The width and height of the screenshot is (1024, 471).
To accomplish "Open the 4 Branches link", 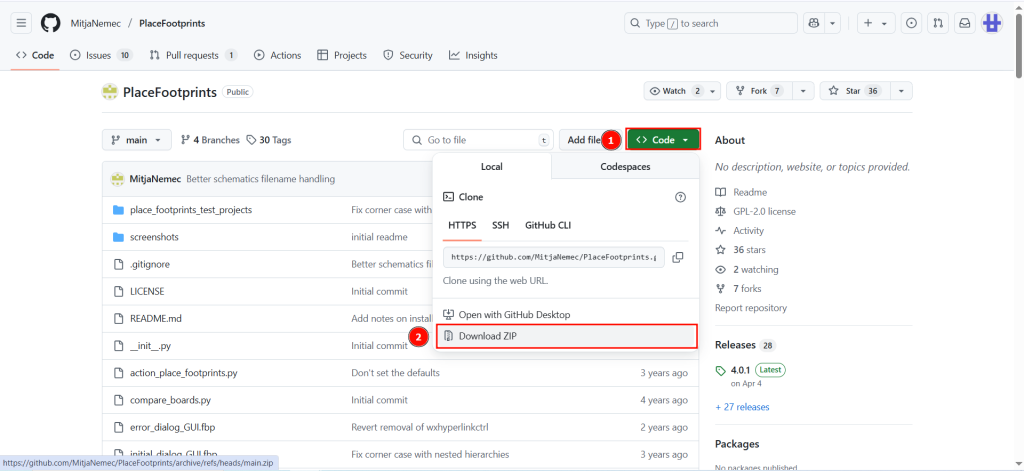I will point(210,140).
